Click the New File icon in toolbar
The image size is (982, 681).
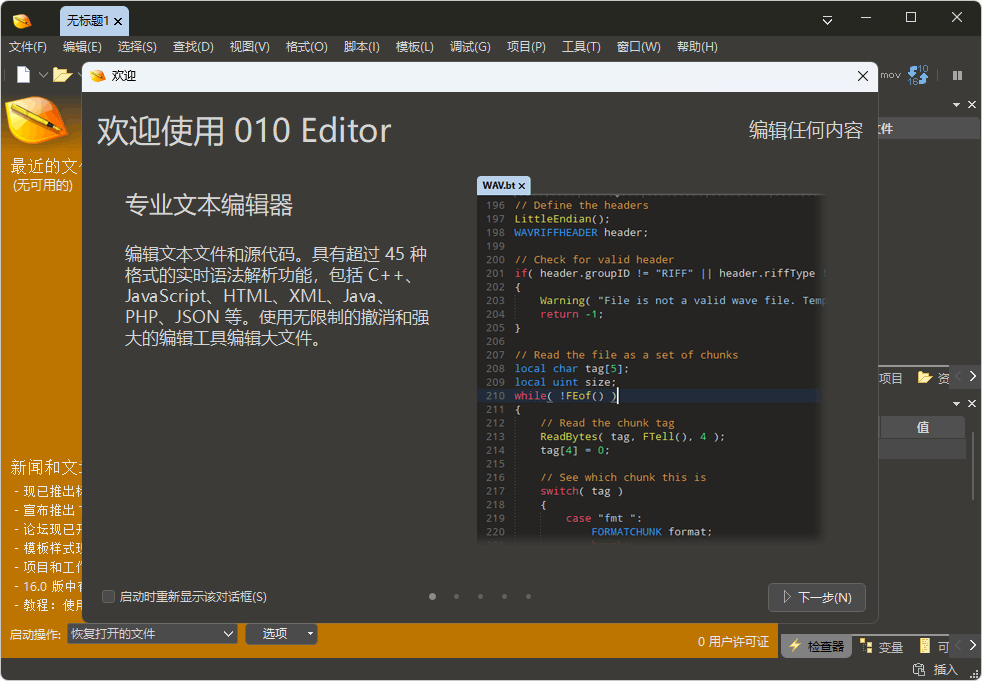(23, 75)
